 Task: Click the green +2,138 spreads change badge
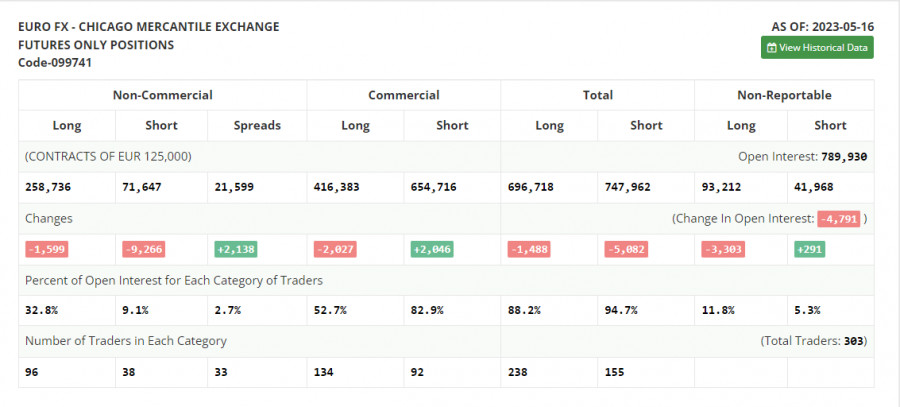tap(237, 249)
